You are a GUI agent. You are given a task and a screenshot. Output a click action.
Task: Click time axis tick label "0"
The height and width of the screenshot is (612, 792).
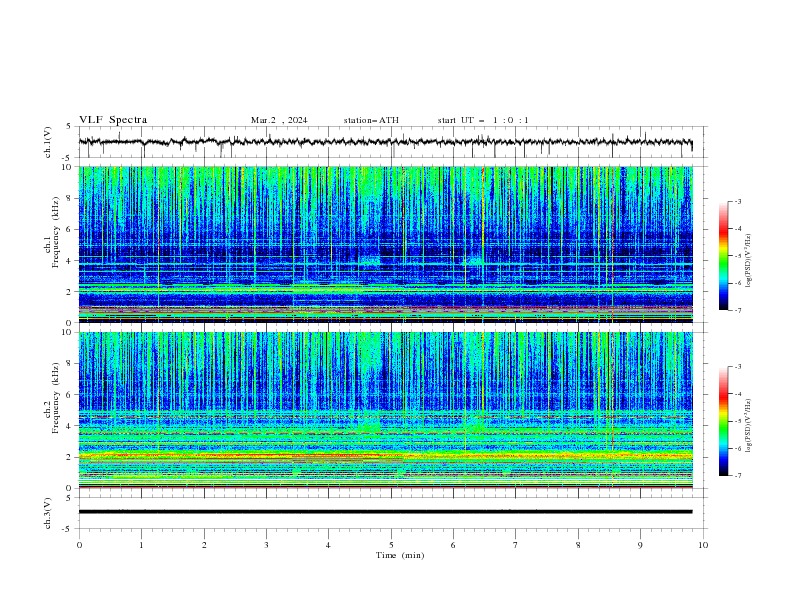click(79, 545)
